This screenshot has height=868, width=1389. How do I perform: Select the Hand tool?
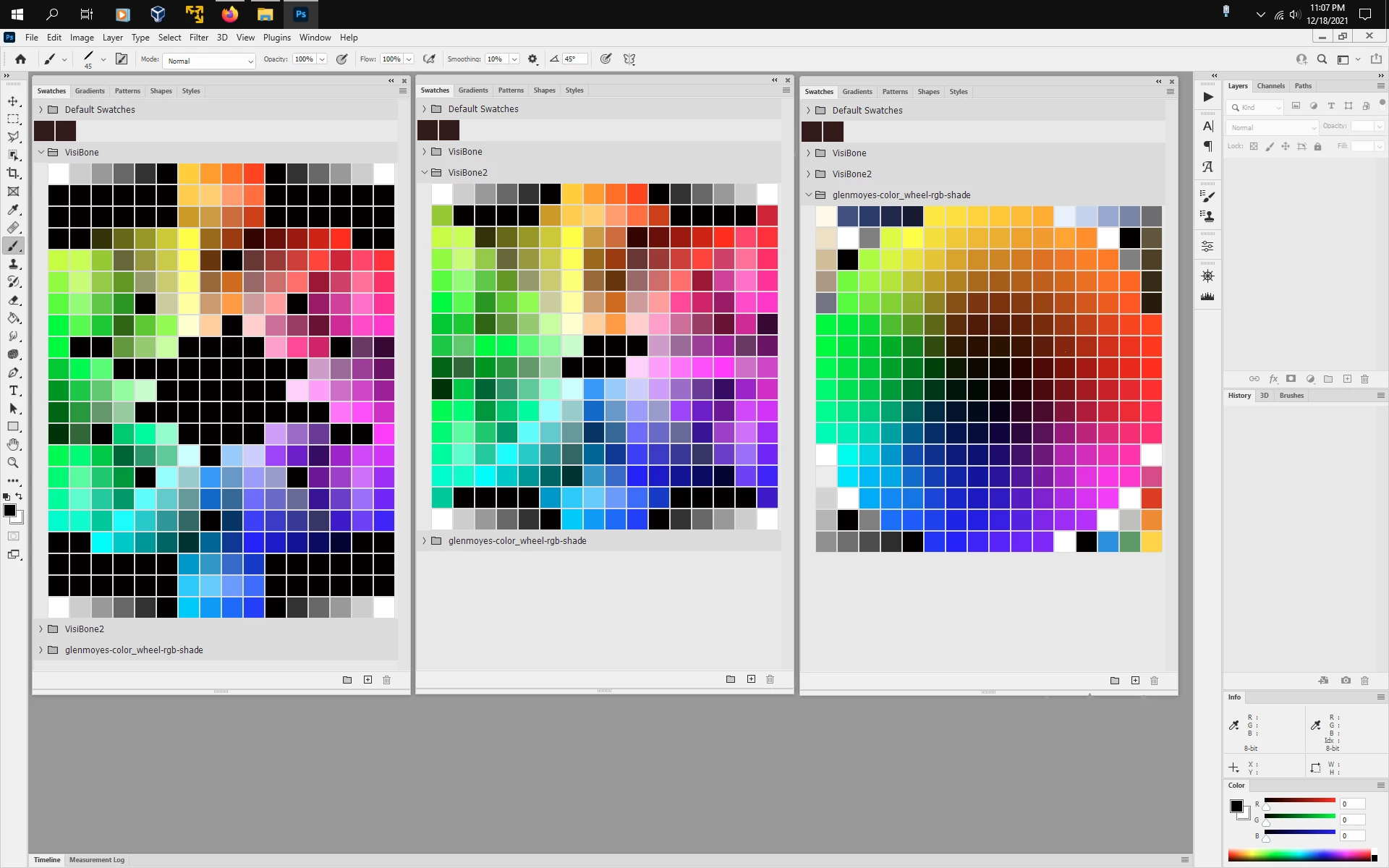pyautogui.click(x=13, y=445)
